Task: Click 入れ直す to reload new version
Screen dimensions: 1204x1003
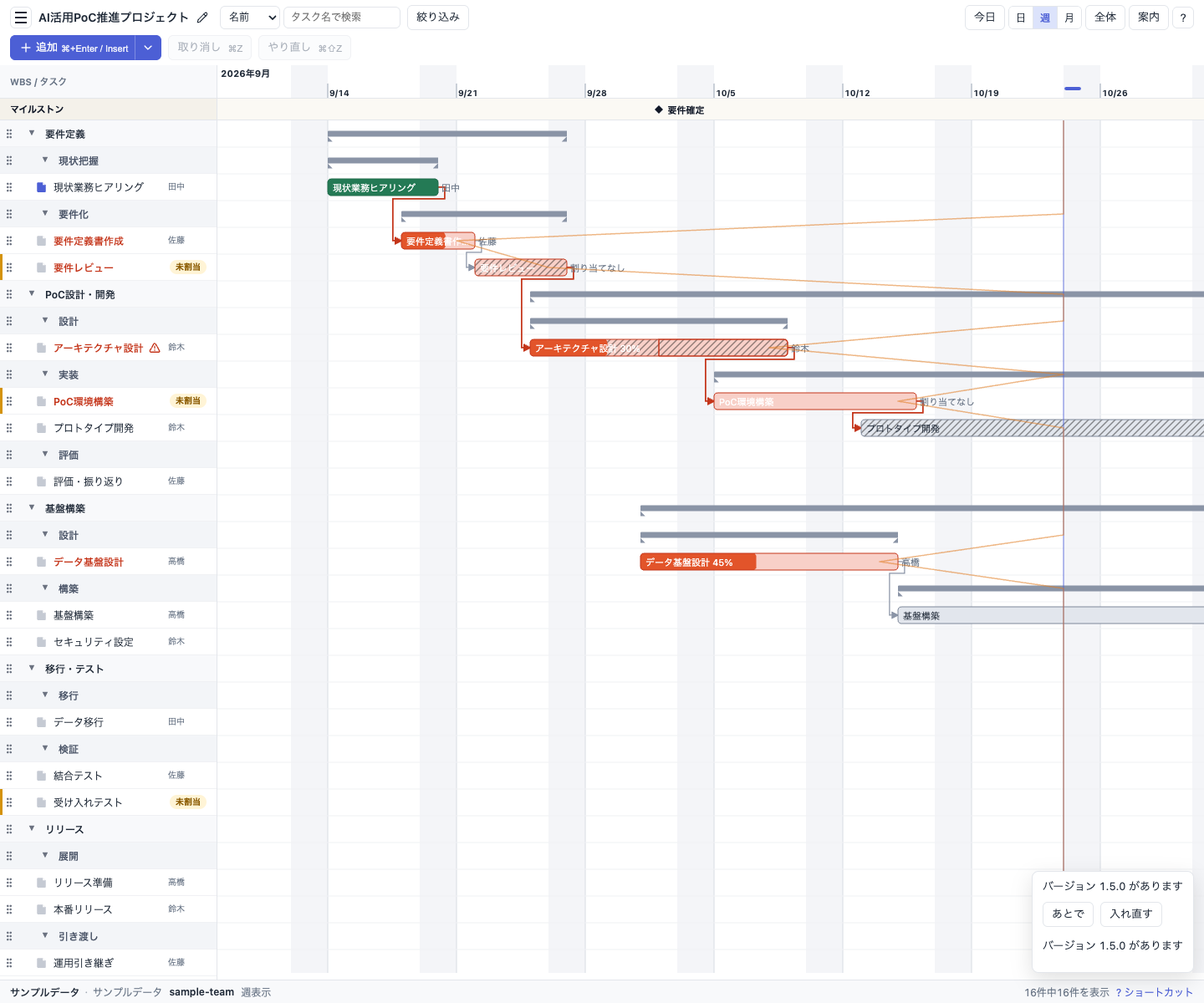Action: [x=1131, y=914]
